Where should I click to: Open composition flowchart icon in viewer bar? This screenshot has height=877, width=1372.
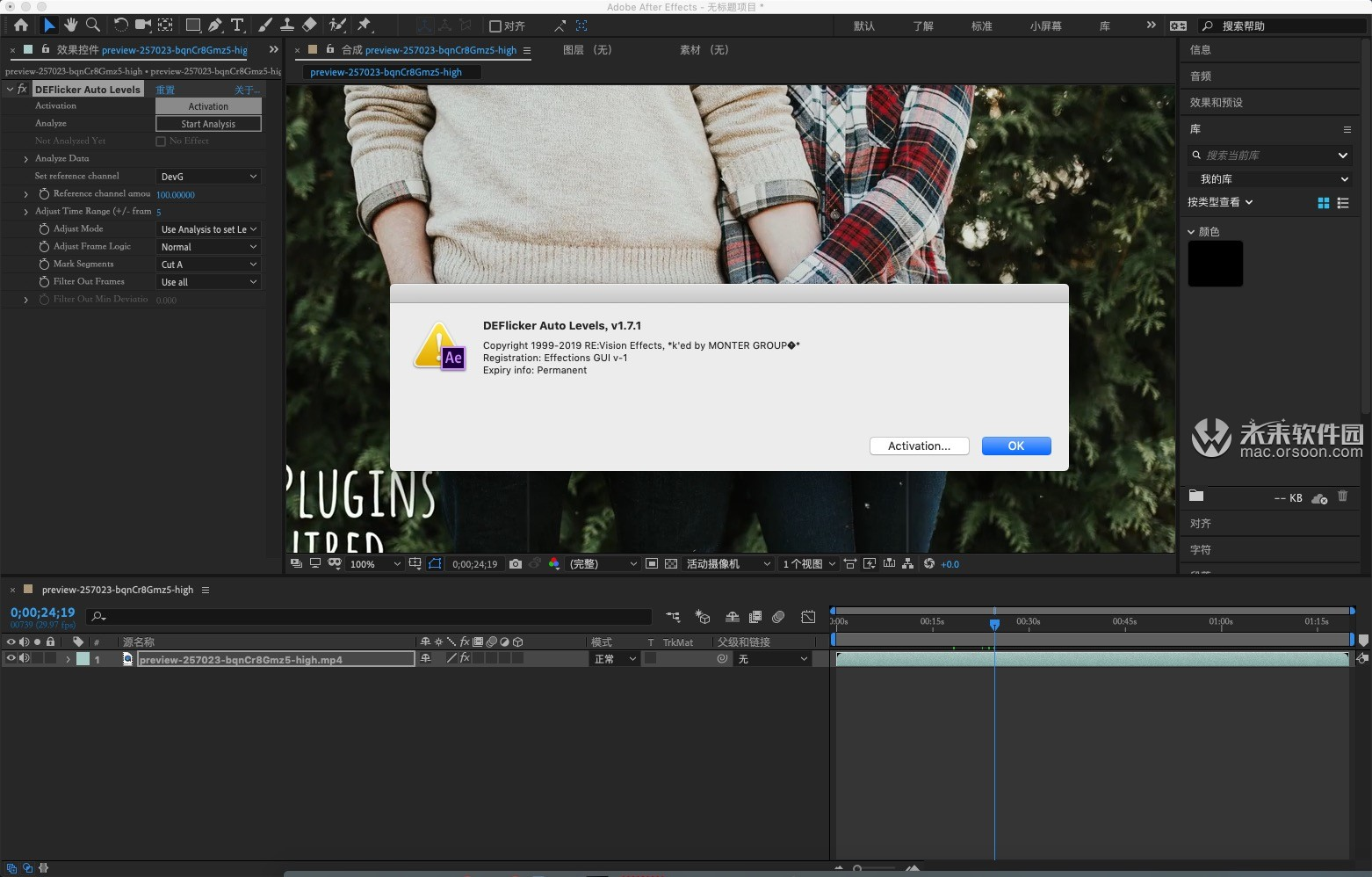[908, 564]
